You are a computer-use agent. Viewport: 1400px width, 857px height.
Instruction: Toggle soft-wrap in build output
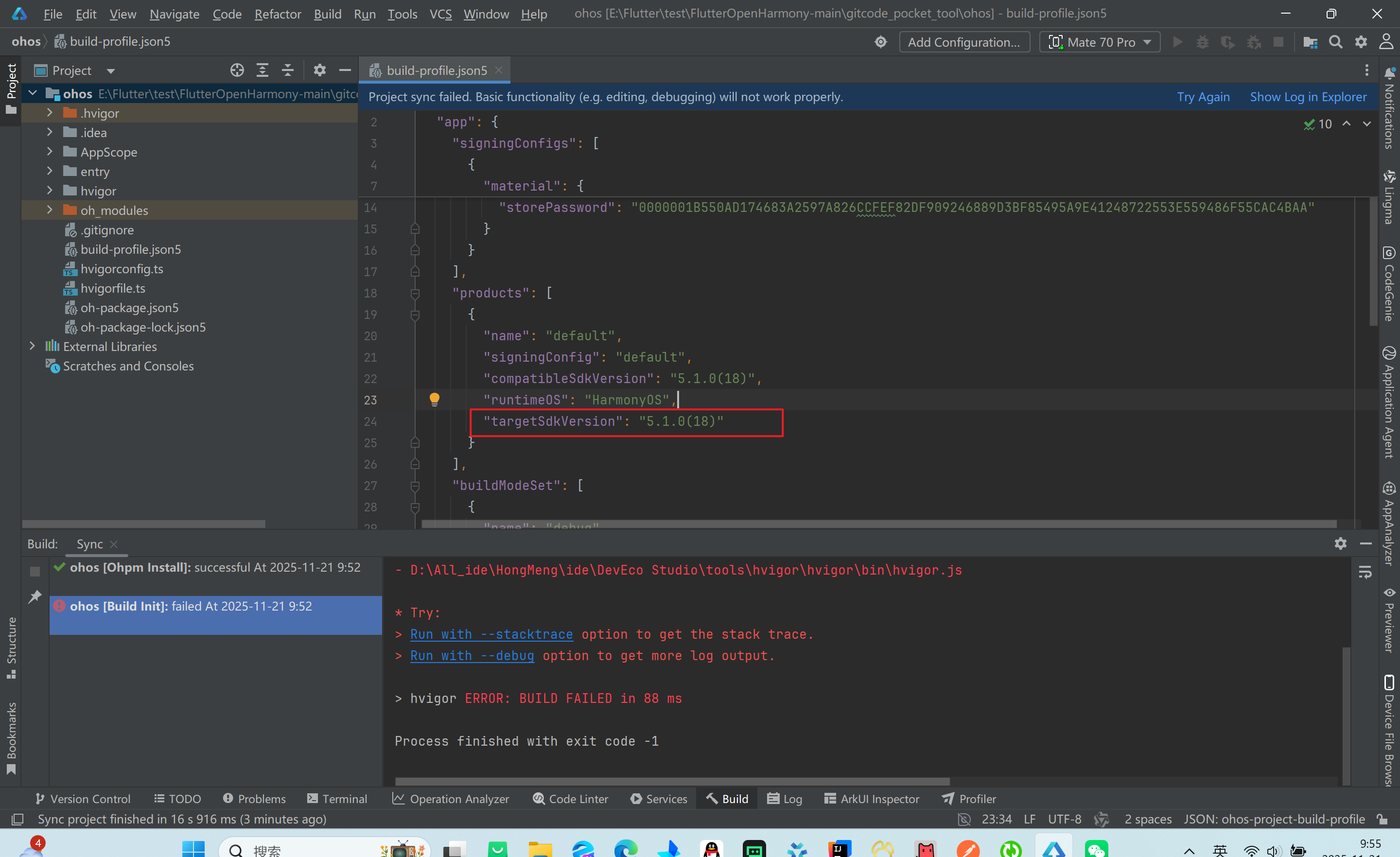coord(1365,572)
